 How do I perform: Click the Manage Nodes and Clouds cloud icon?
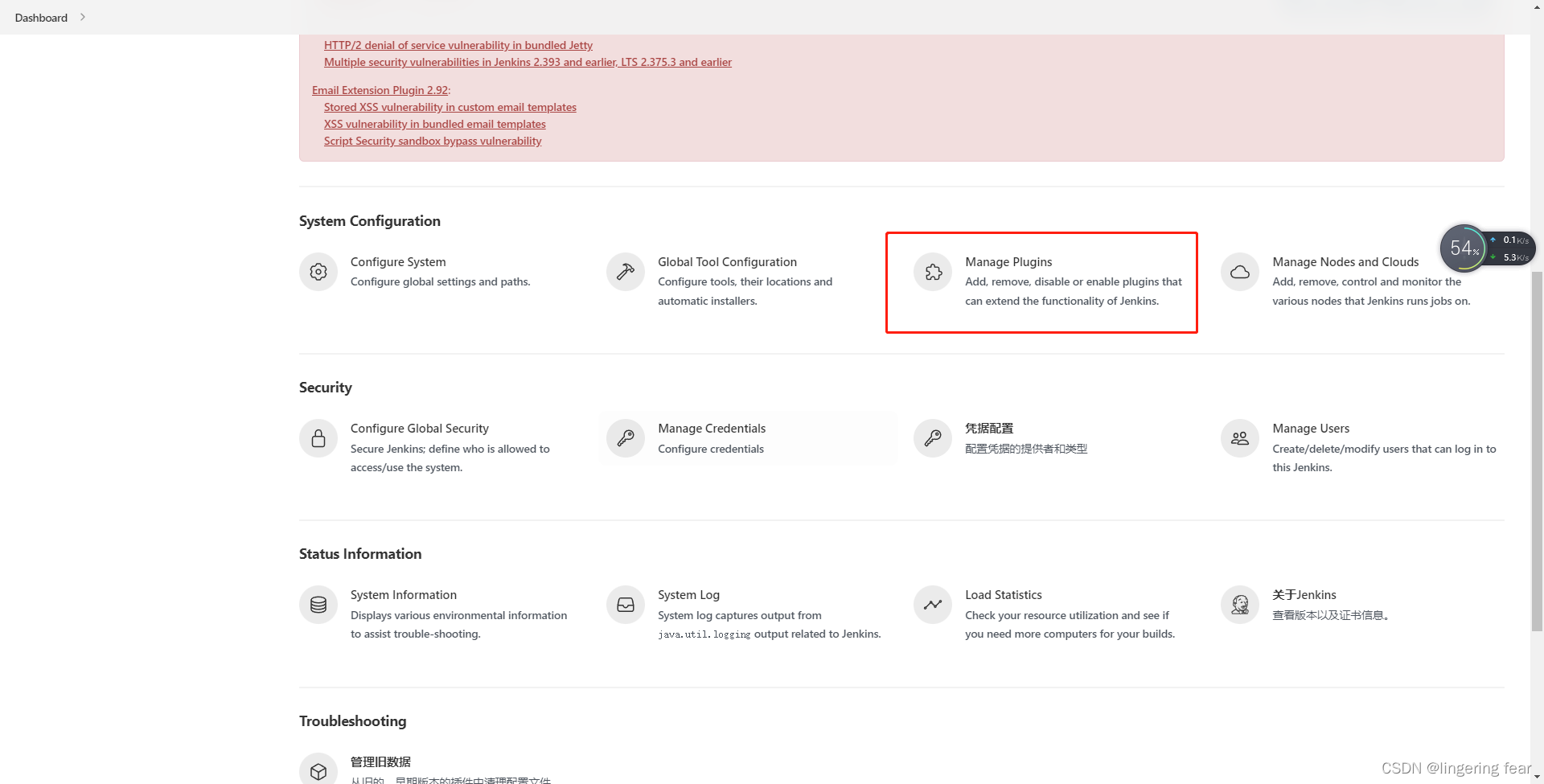point(1240,272)
